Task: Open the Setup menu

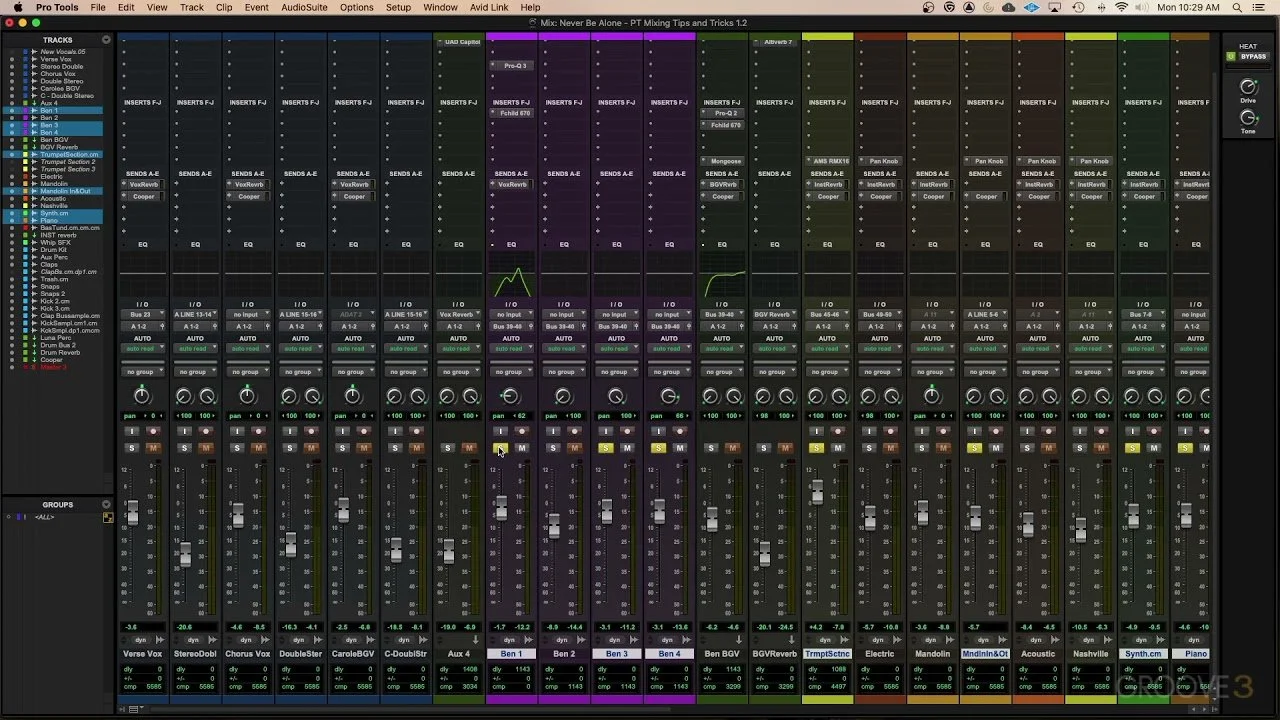Action: (x=398, y=7)
